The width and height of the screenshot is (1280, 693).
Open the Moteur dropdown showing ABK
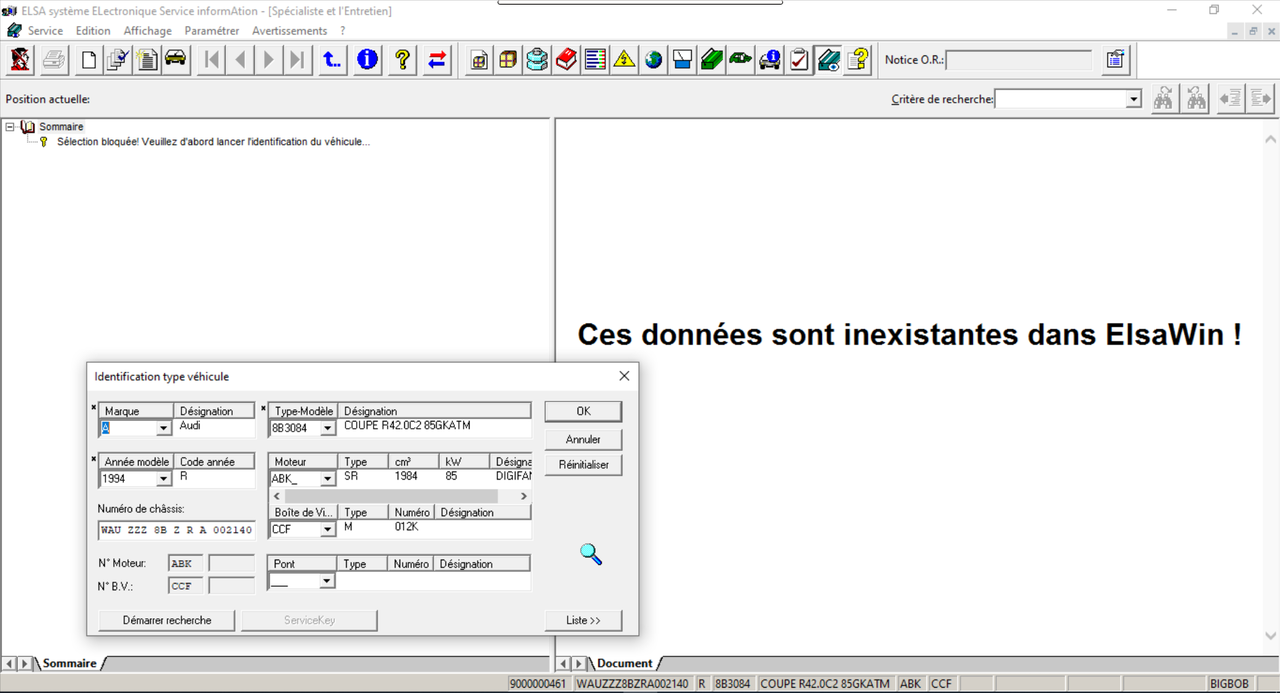[327, 480]
